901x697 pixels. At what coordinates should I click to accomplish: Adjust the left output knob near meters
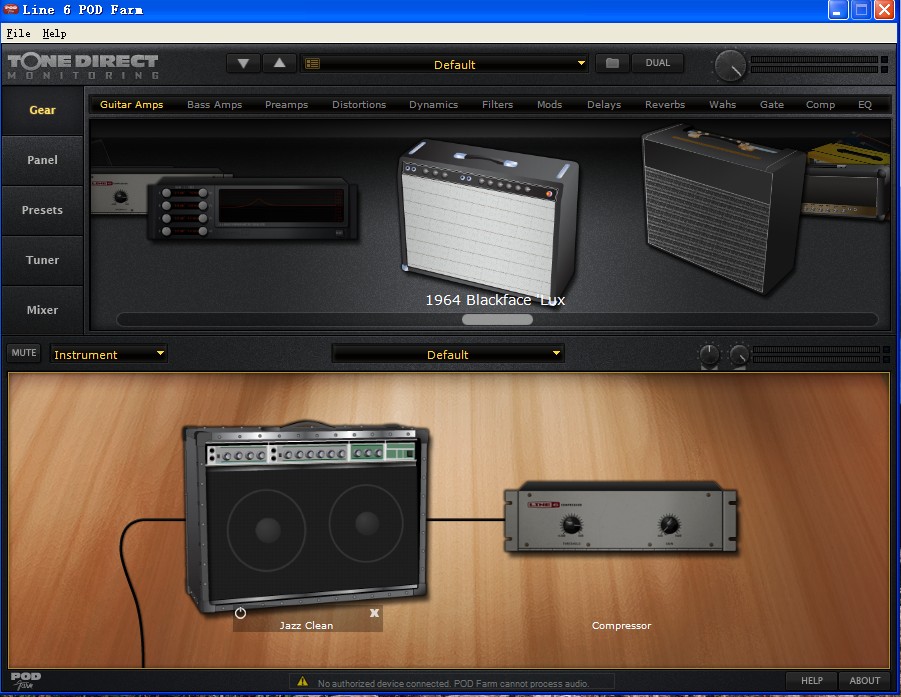coord(709,355)
